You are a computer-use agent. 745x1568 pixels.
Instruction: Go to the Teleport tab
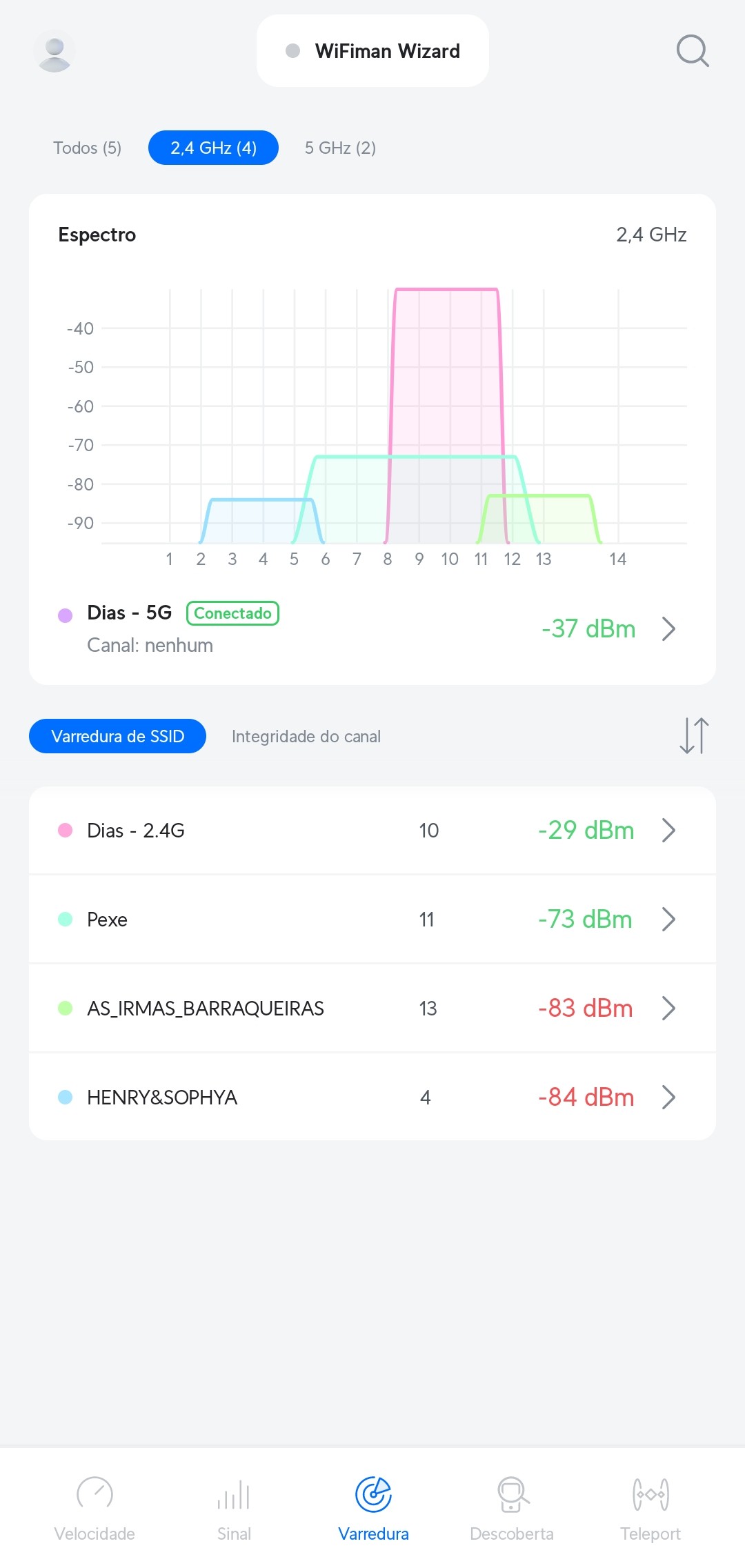click(x=650, y=1509)
